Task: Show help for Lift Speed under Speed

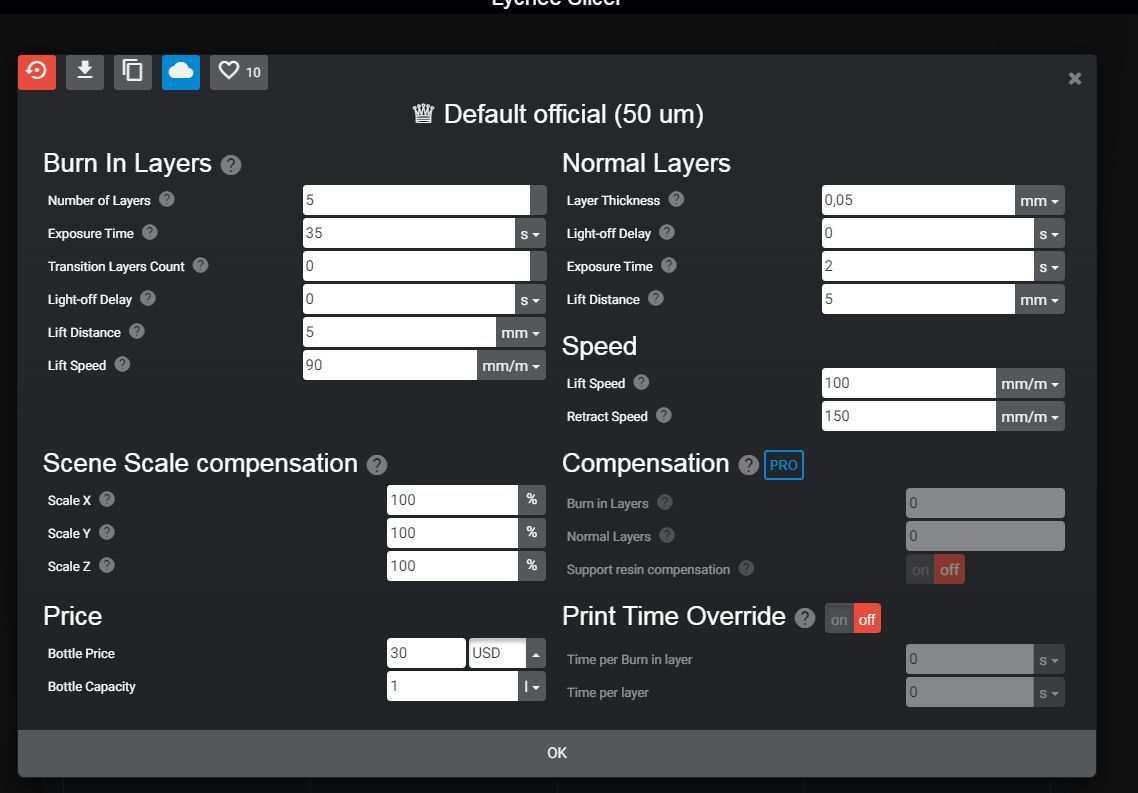Action: (x=641, y=382)
